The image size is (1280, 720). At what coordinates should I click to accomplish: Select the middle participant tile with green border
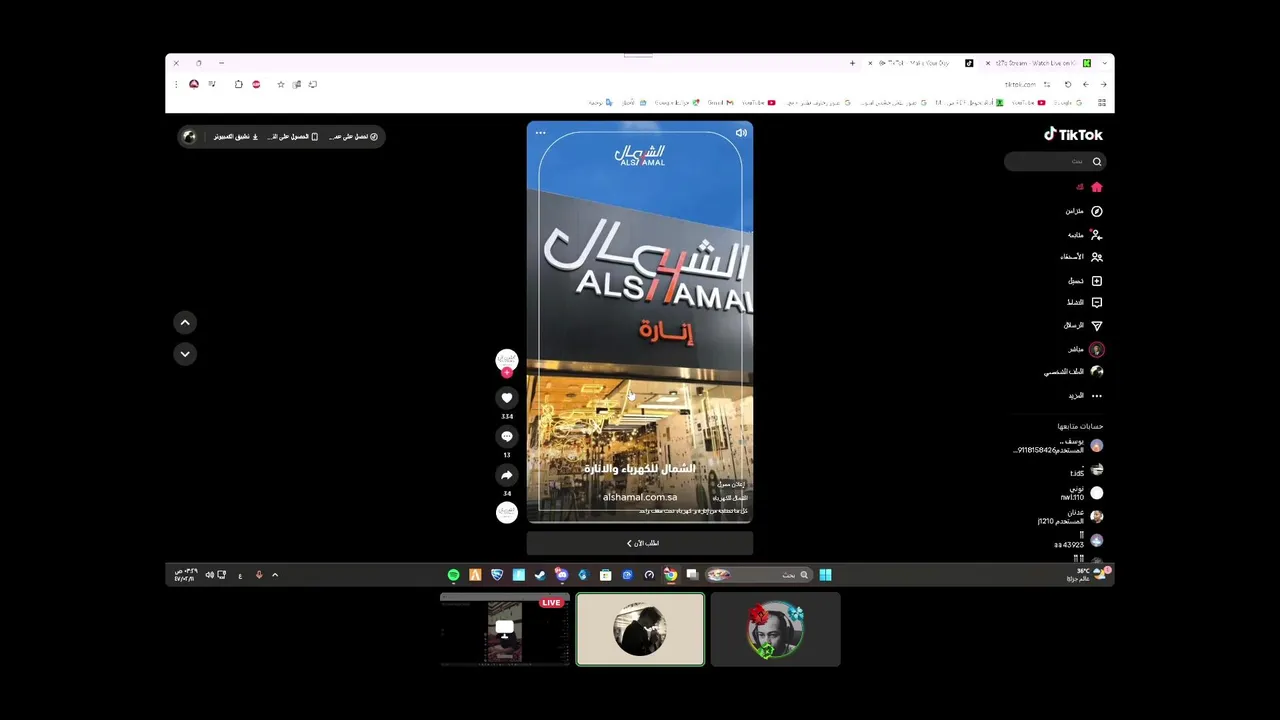640,629
